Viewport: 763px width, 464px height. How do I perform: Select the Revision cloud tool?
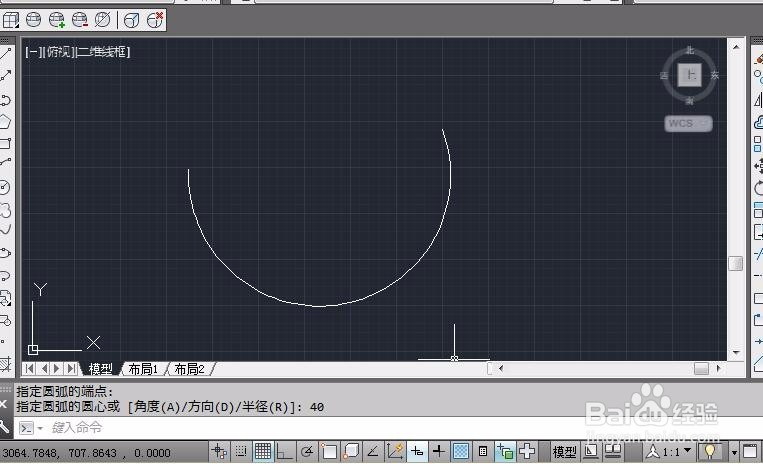(x=6, y=210)
